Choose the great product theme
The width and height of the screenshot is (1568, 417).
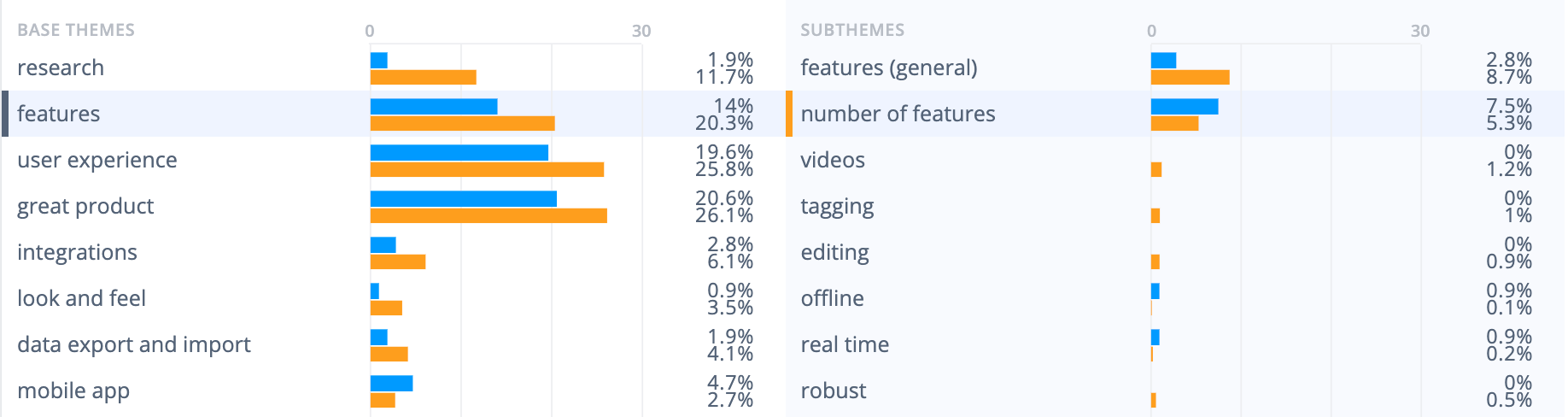393,206
